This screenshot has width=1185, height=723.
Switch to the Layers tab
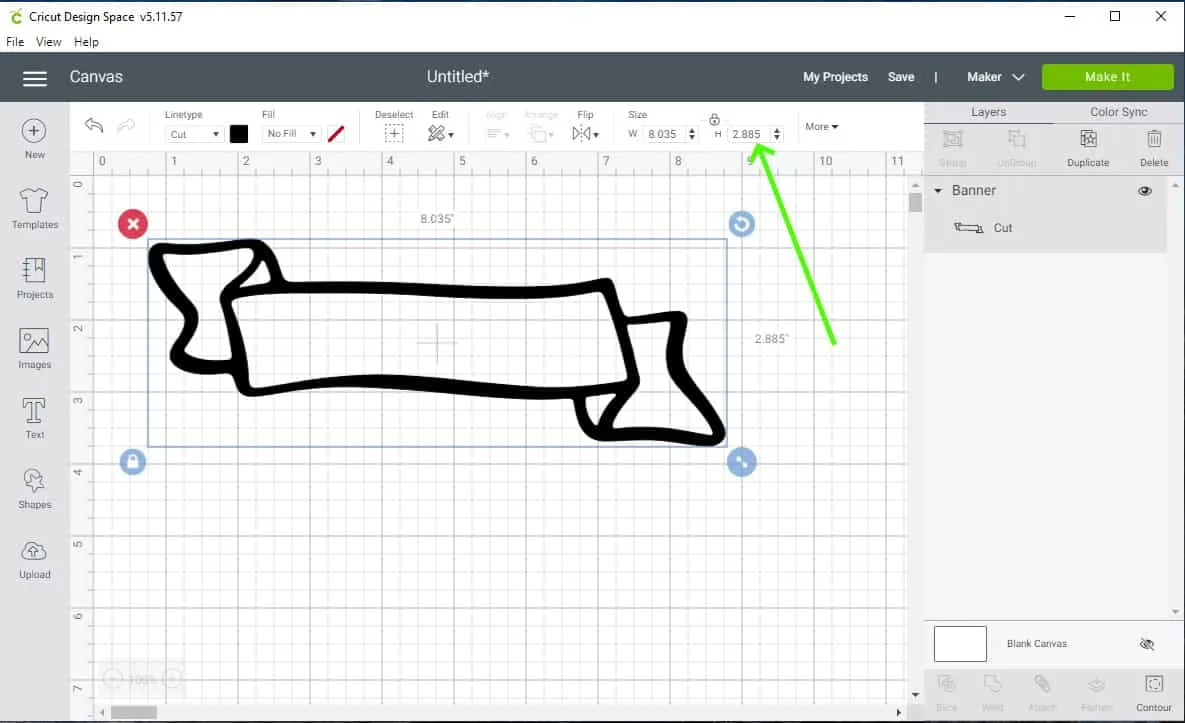coord(989,112)
